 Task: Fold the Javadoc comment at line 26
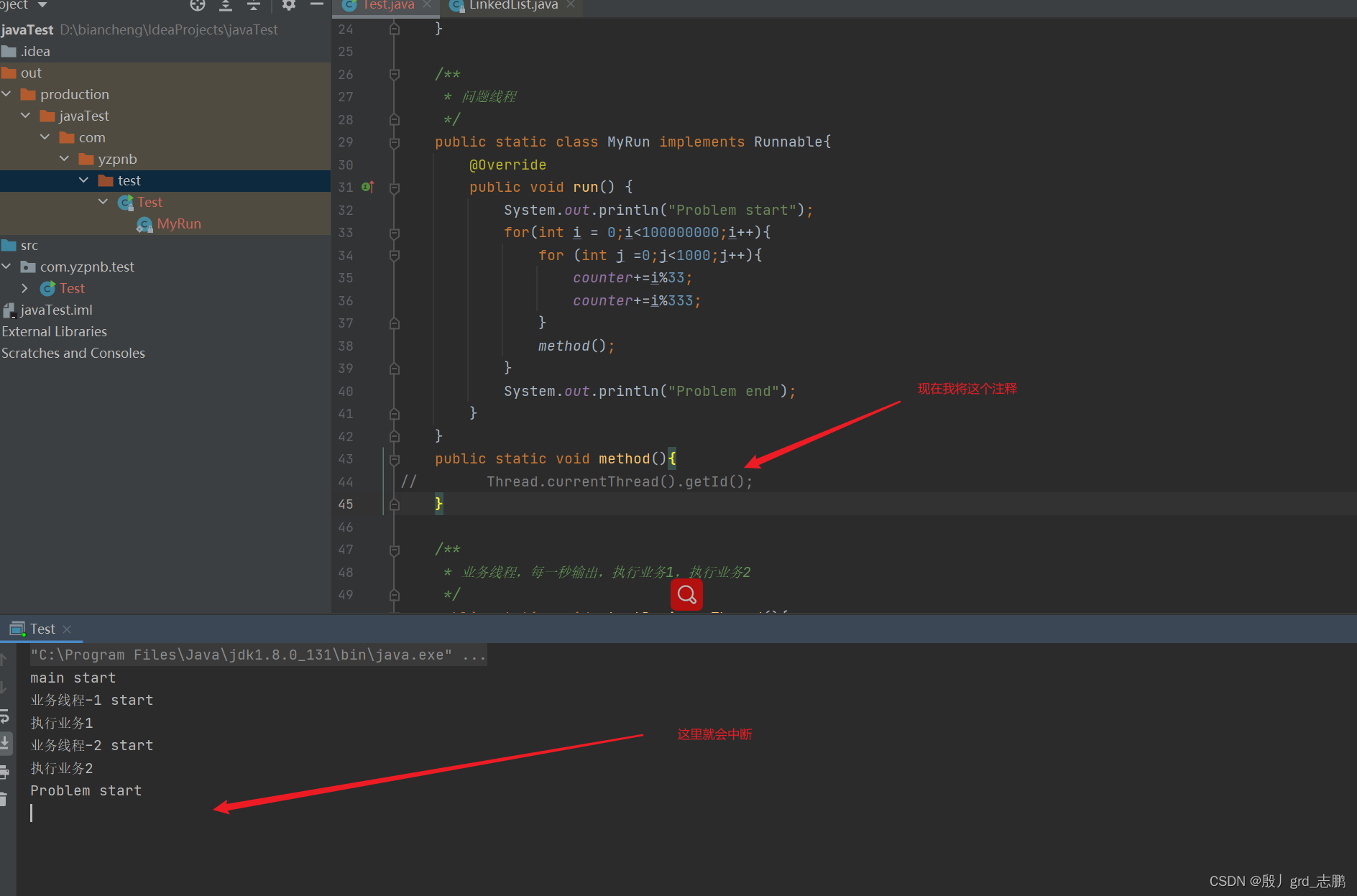pyautogui.click(x=395, y=74)
